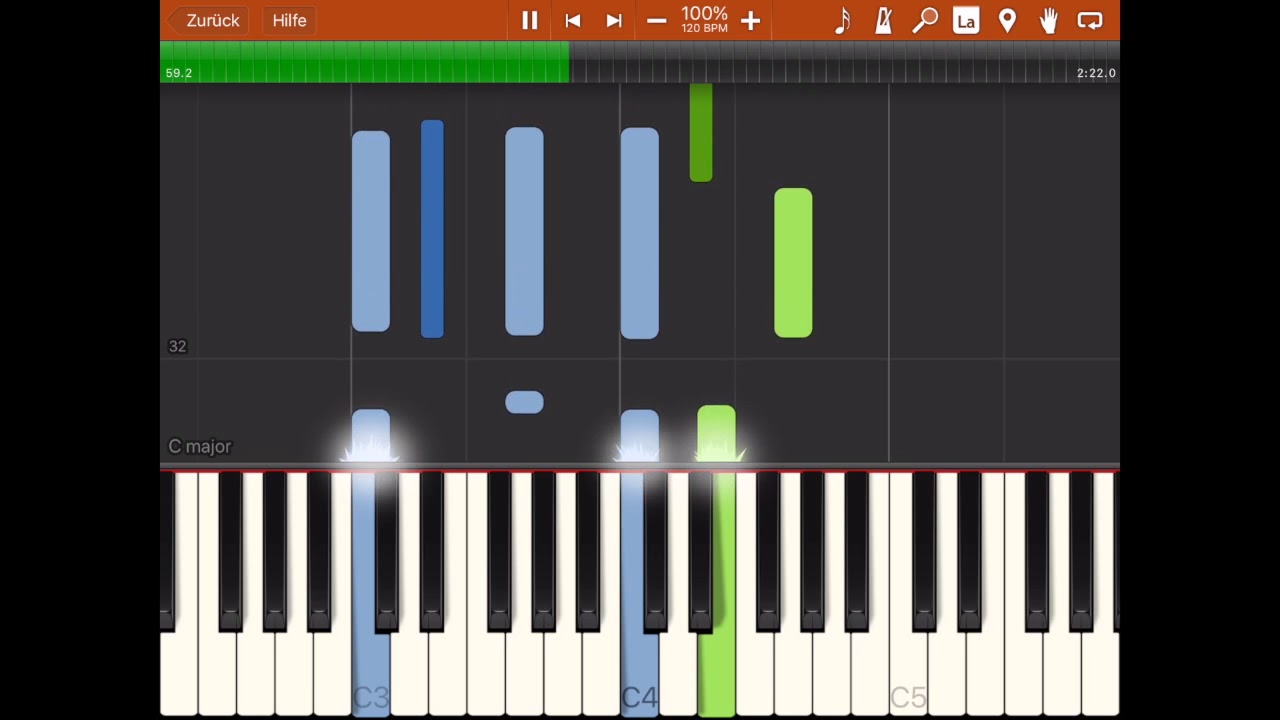Toggle the loop icon
The image size is (1280, 720).
1090,20
